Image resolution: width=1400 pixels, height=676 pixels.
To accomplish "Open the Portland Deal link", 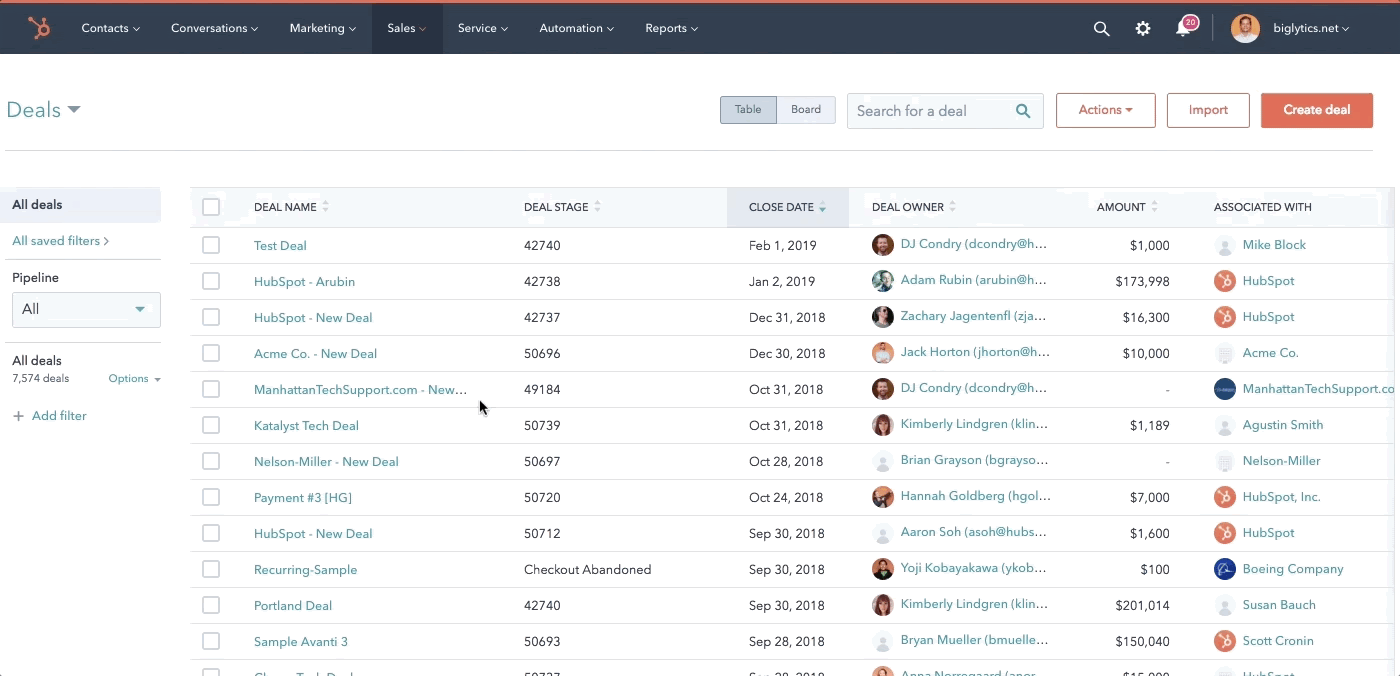I will click(293, 605).
